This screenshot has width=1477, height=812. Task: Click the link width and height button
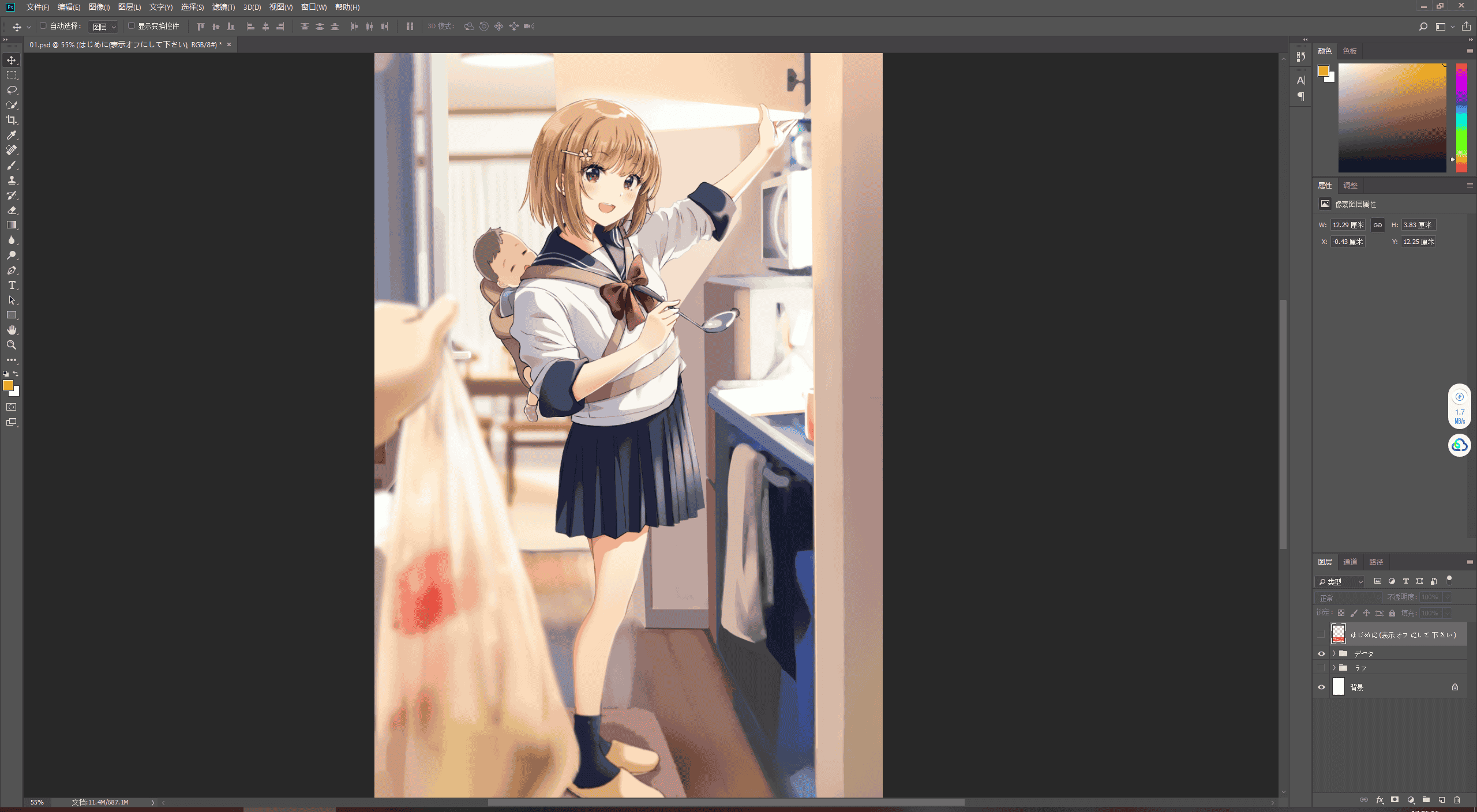click(x=1378, y=225)
